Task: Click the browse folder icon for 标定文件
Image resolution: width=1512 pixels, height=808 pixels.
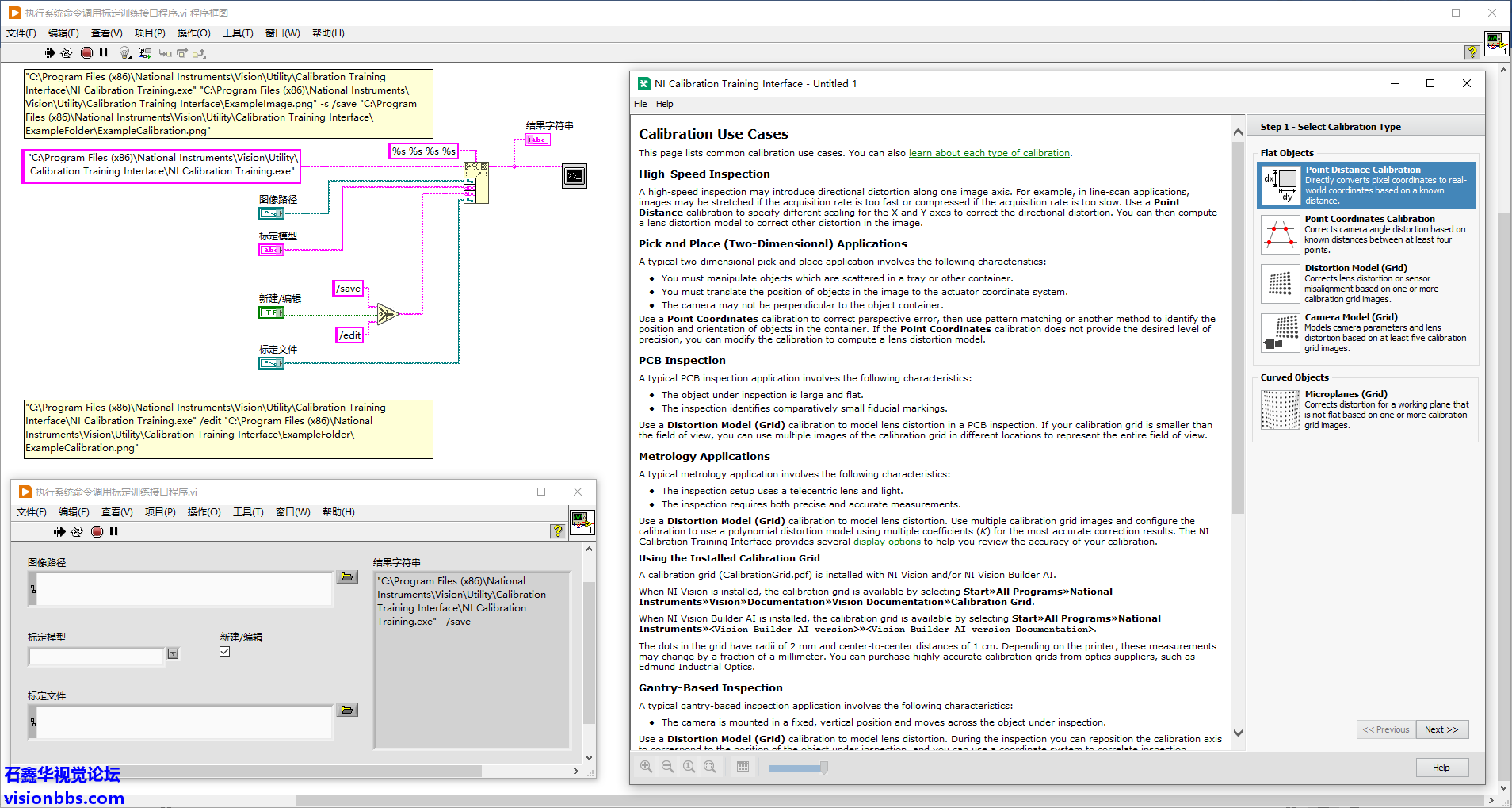Action: 347,710
